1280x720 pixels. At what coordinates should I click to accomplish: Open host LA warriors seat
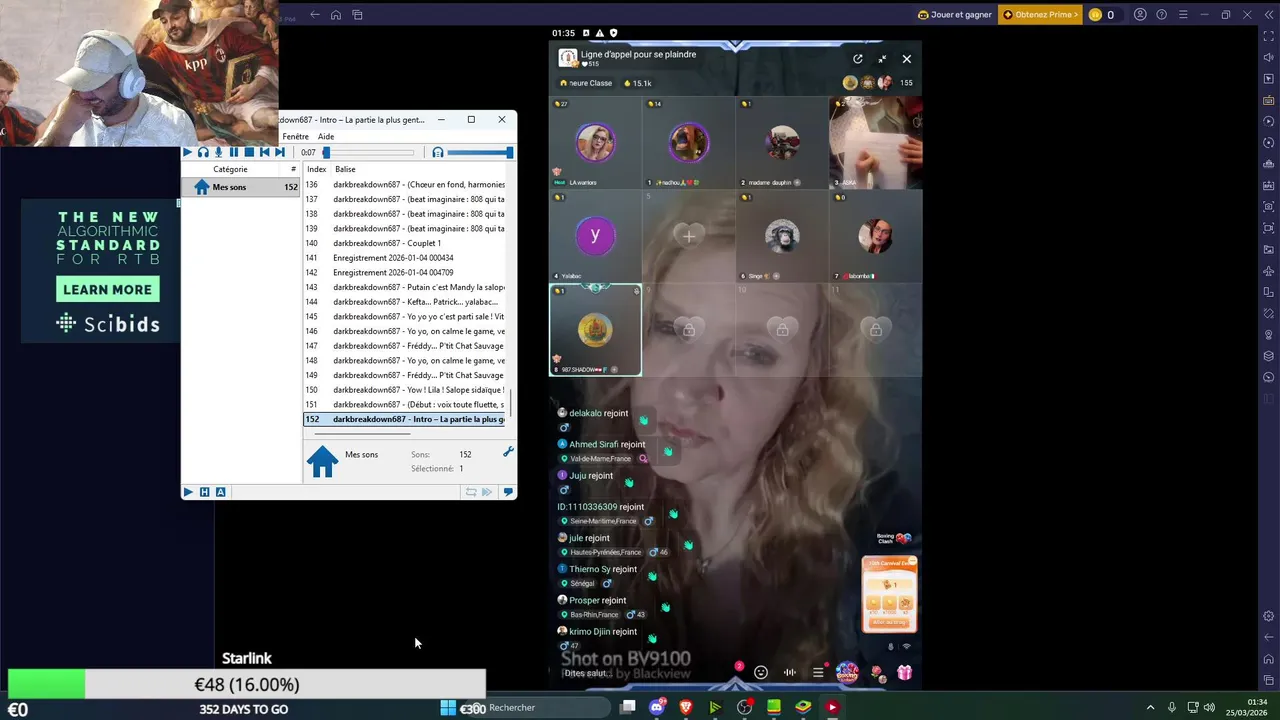595,143
